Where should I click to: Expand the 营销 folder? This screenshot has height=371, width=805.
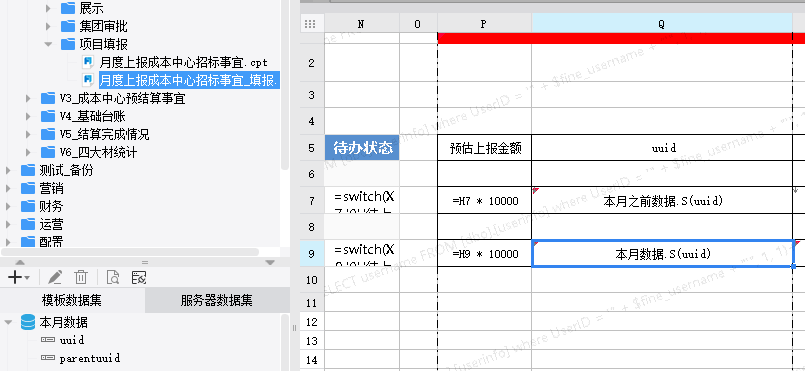tap(8, 188)
